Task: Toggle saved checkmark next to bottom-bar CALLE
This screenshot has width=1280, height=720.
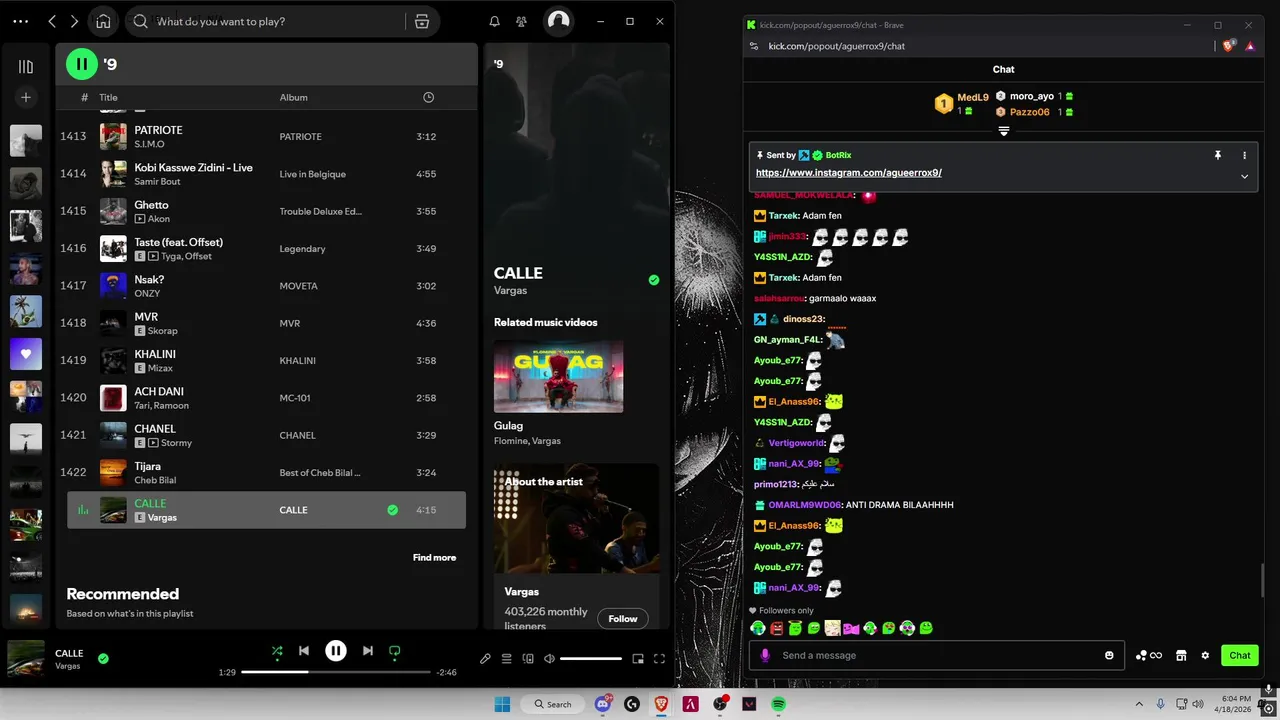Action: [103, 658]
